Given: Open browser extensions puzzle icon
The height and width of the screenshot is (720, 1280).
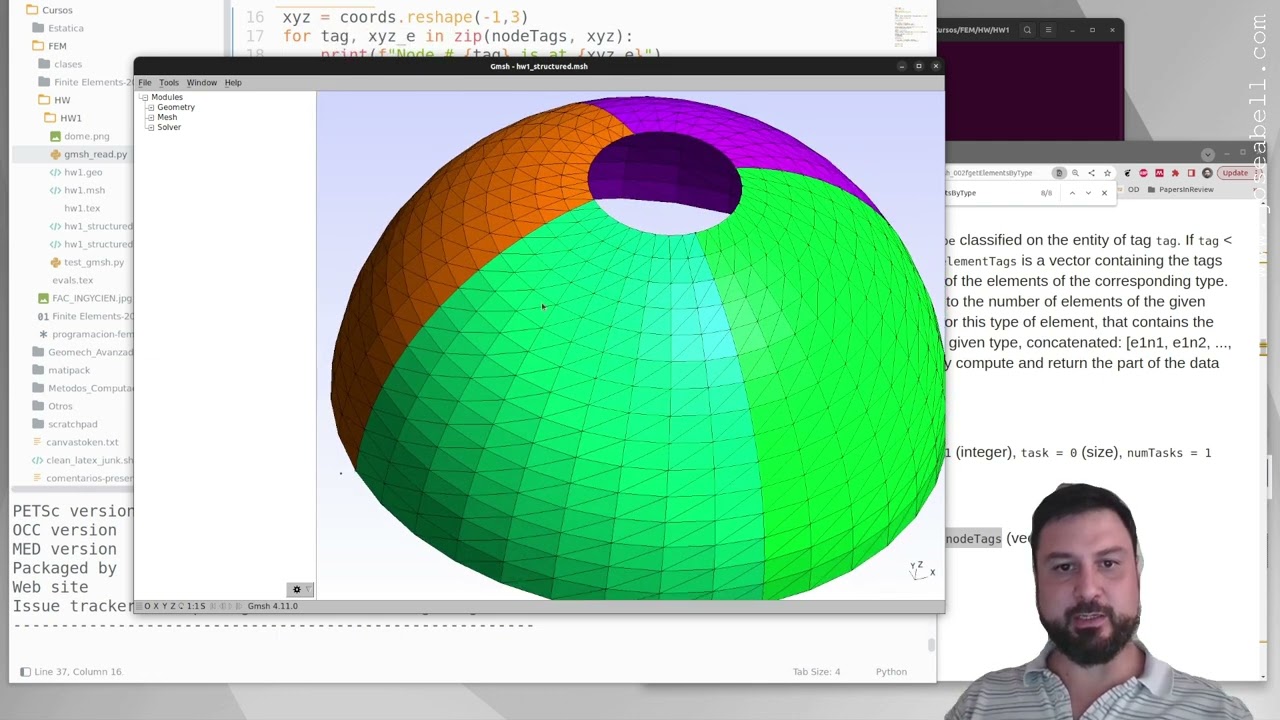Looking at the screenshot, I should coord(1175,173).
